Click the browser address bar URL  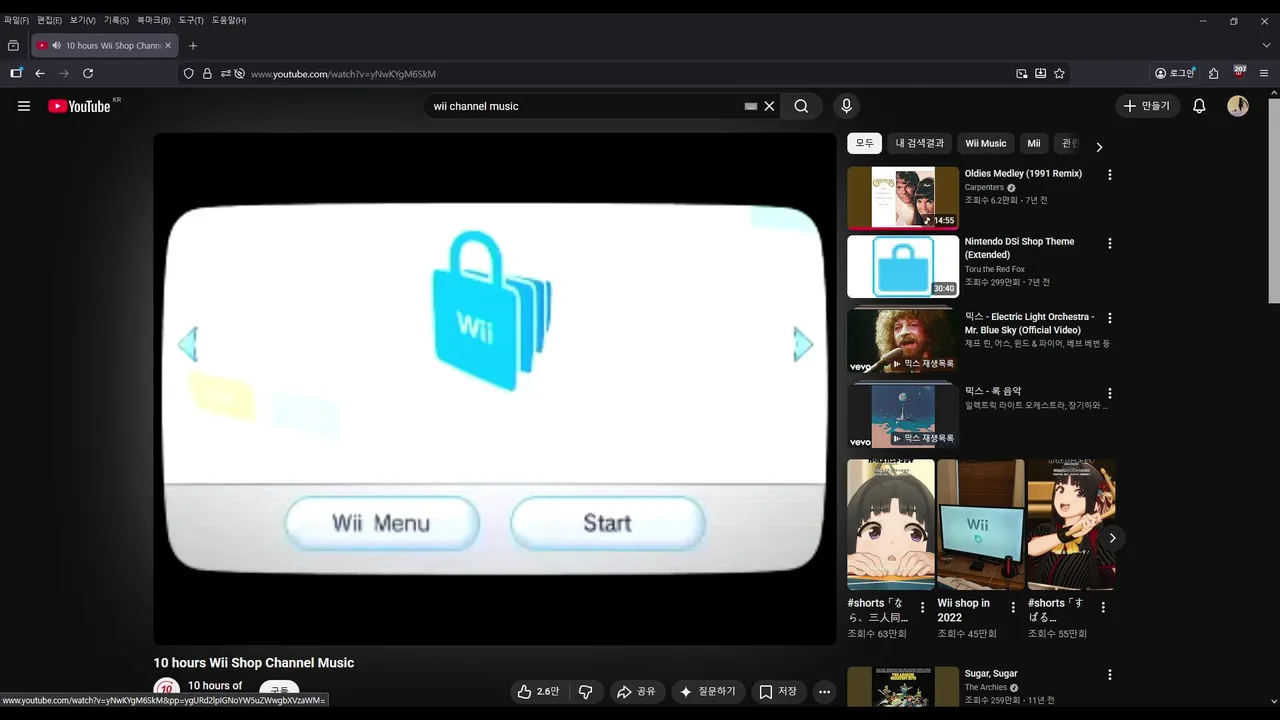343,73
